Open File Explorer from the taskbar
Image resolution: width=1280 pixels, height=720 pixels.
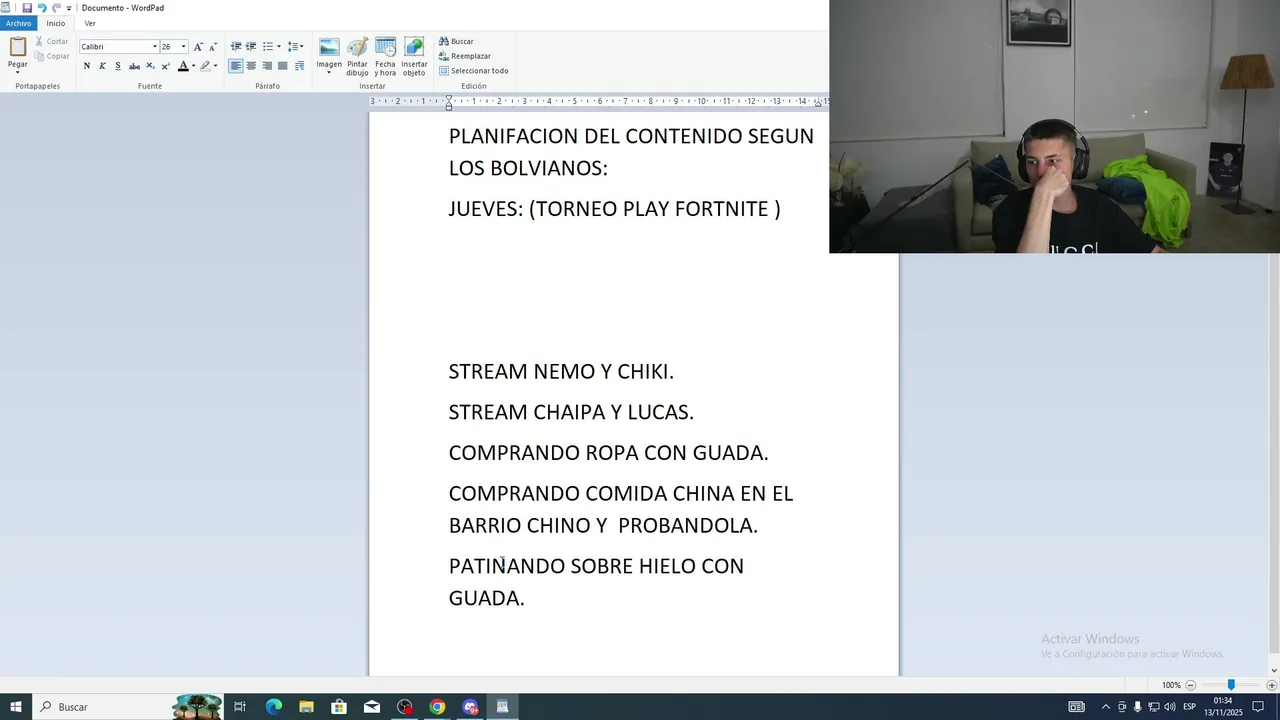click(306, 707)
